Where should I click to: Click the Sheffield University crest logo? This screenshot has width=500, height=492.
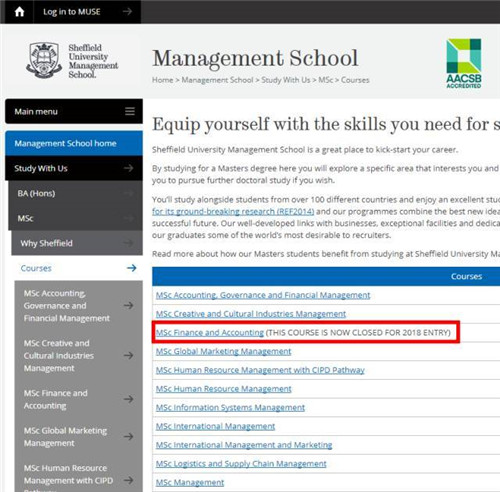click(44, 60)
